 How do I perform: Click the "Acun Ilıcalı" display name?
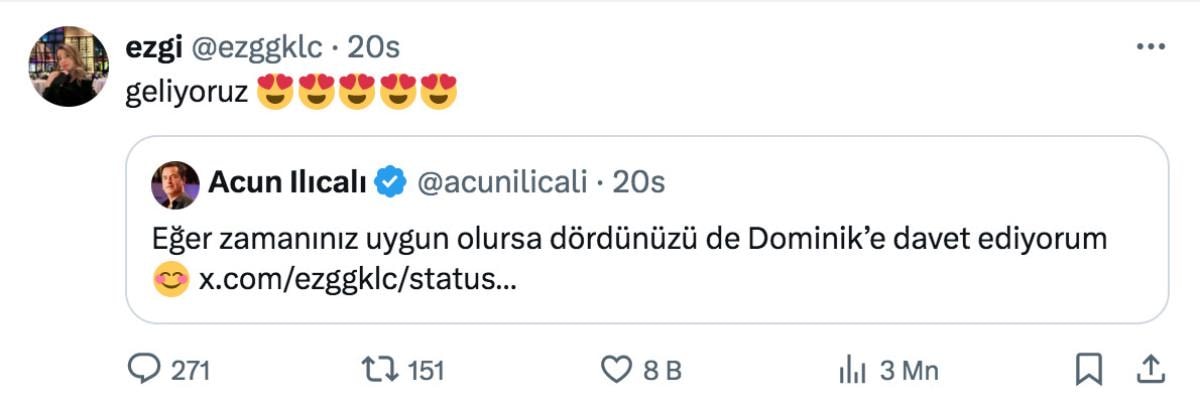[288, 183]
